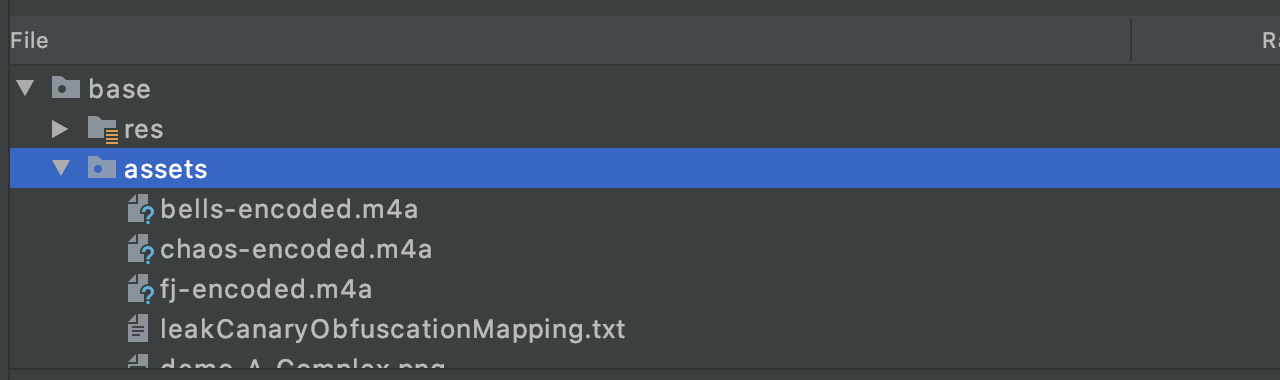The height and width of the screenshot is (380, 1280).
Task: Click the base folder icon
Action: (66, 87)
